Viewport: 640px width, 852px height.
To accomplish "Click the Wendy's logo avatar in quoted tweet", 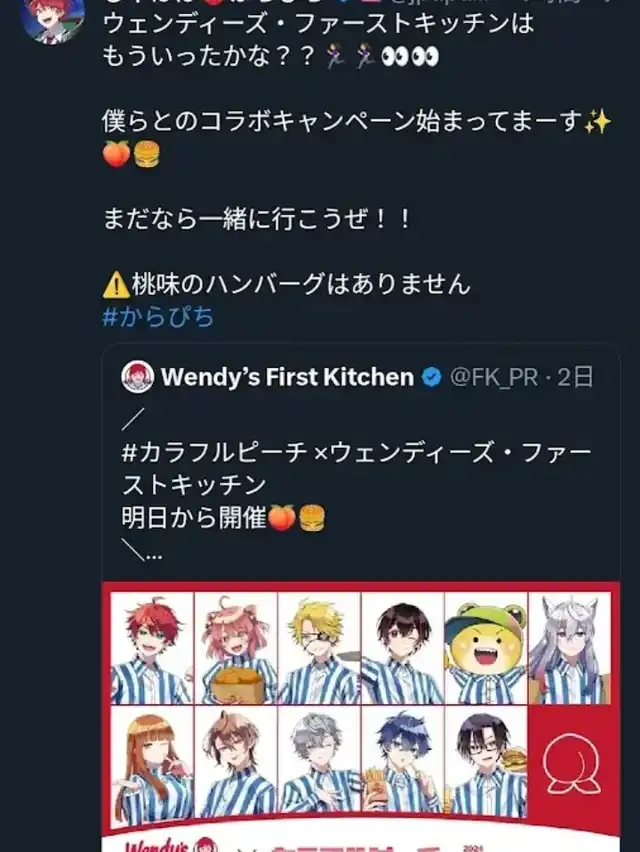I will pyautogui.click(x=137, y=377).
